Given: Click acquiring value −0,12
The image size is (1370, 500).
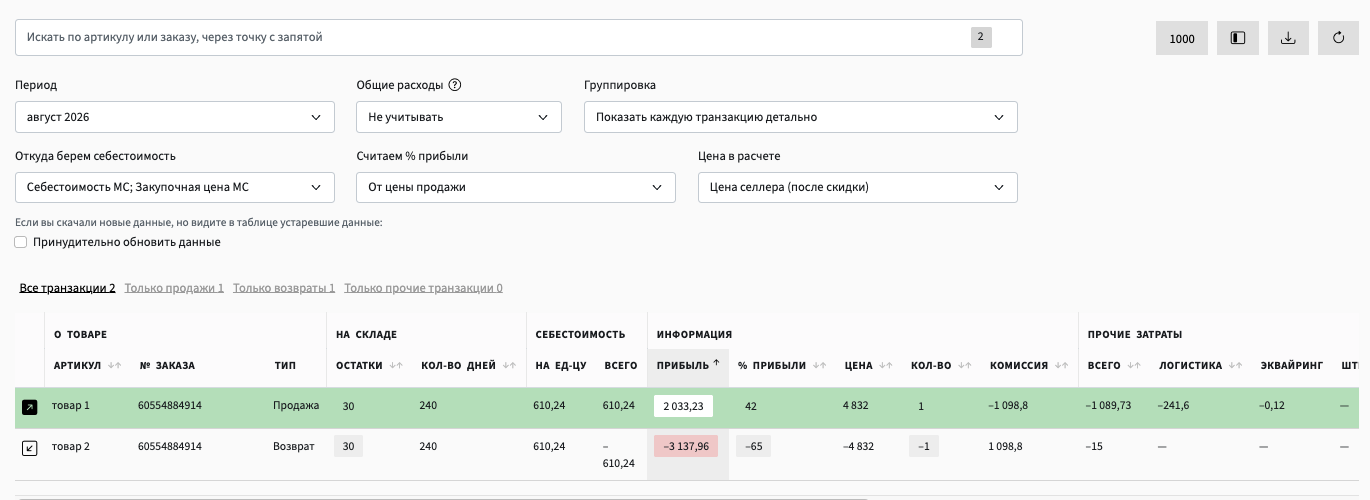Looking at the screenshot, I should 1274,405.
